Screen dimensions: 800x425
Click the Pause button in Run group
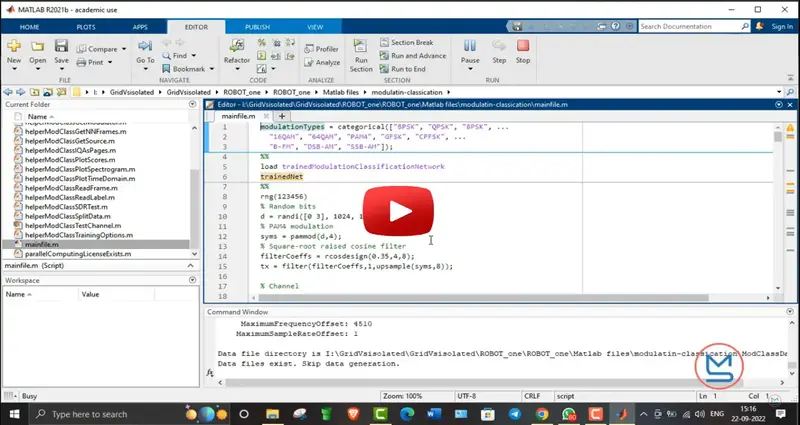(x=469, y=50)
